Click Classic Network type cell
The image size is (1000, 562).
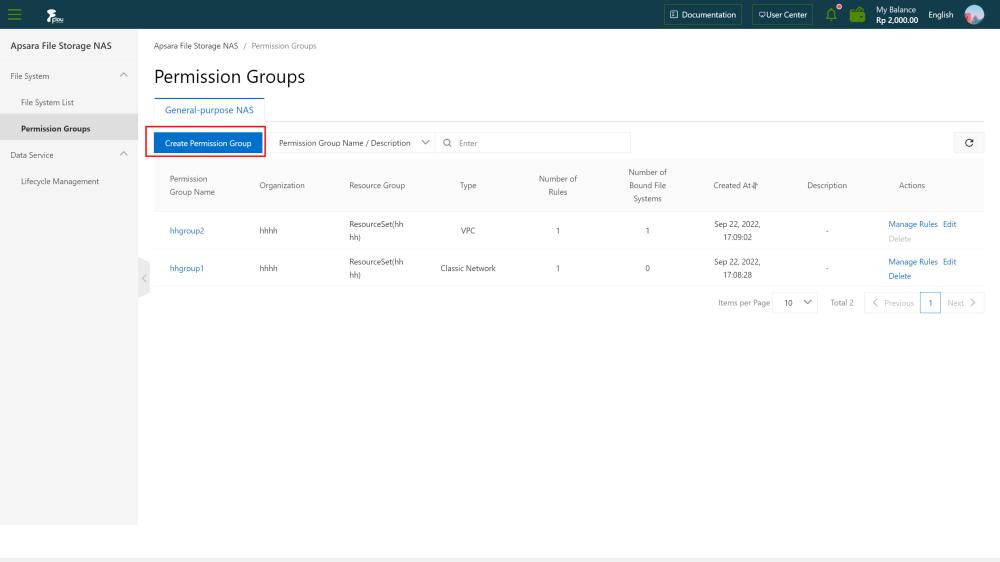click(x=467, y=268)
